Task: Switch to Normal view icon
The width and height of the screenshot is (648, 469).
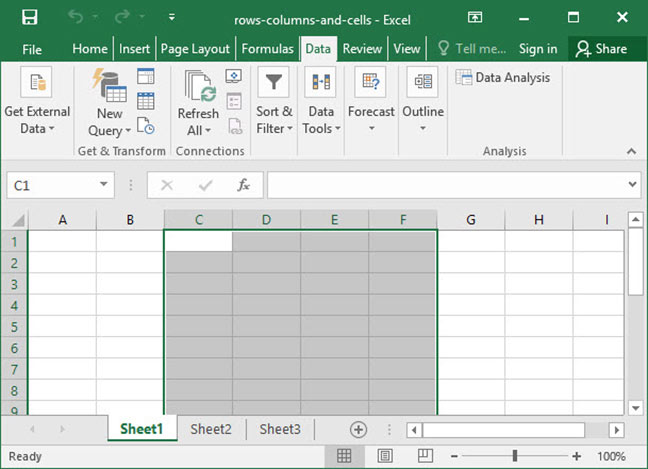Action: pos(344,456)
